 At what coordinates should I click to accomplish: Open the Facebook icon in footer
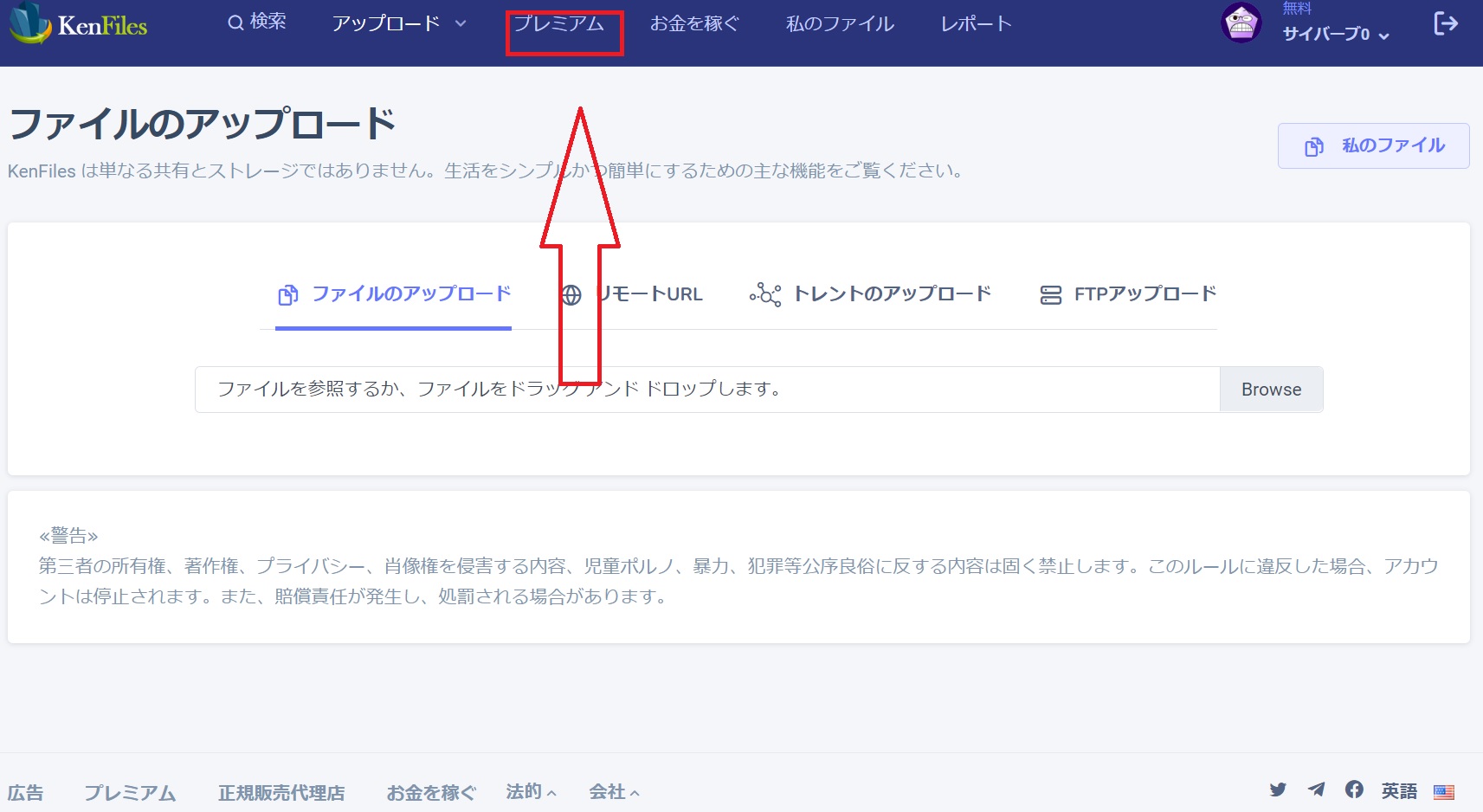(x=1354, y=789)
